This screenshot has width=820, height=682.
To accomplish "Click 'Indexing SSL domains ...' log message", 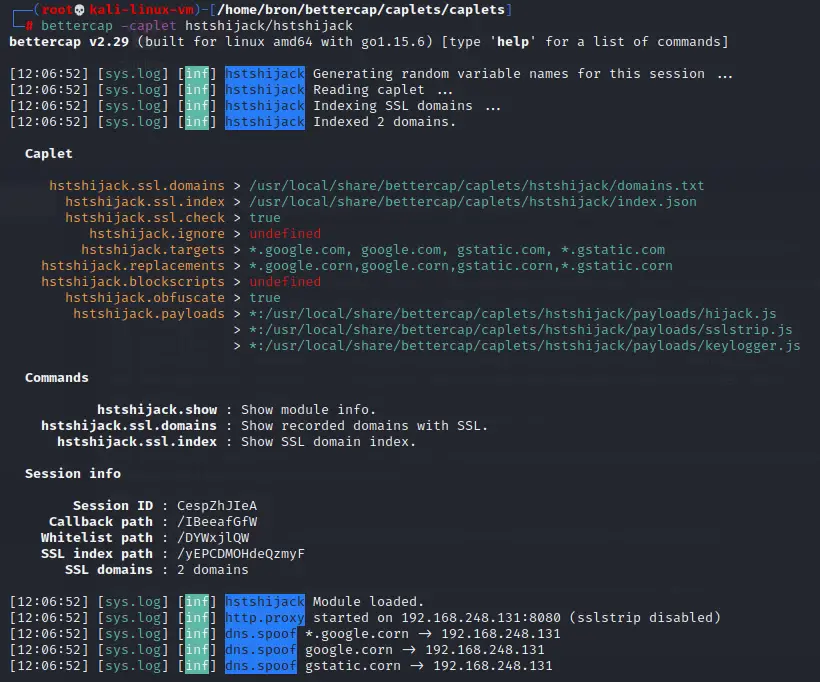I will [x=407, y=106].
